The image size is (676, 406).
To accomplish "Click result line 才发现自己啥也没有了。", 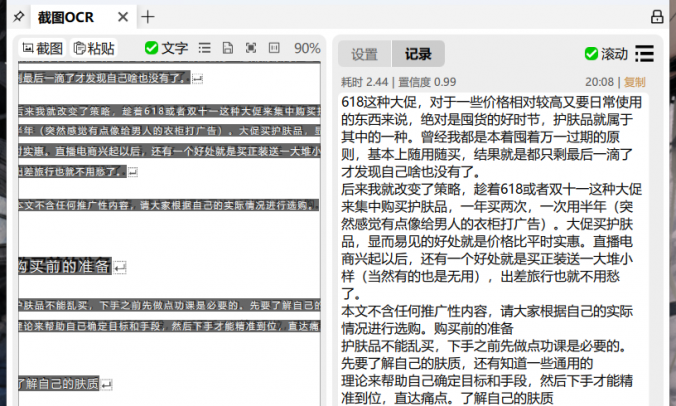I will tap(411, 172).
